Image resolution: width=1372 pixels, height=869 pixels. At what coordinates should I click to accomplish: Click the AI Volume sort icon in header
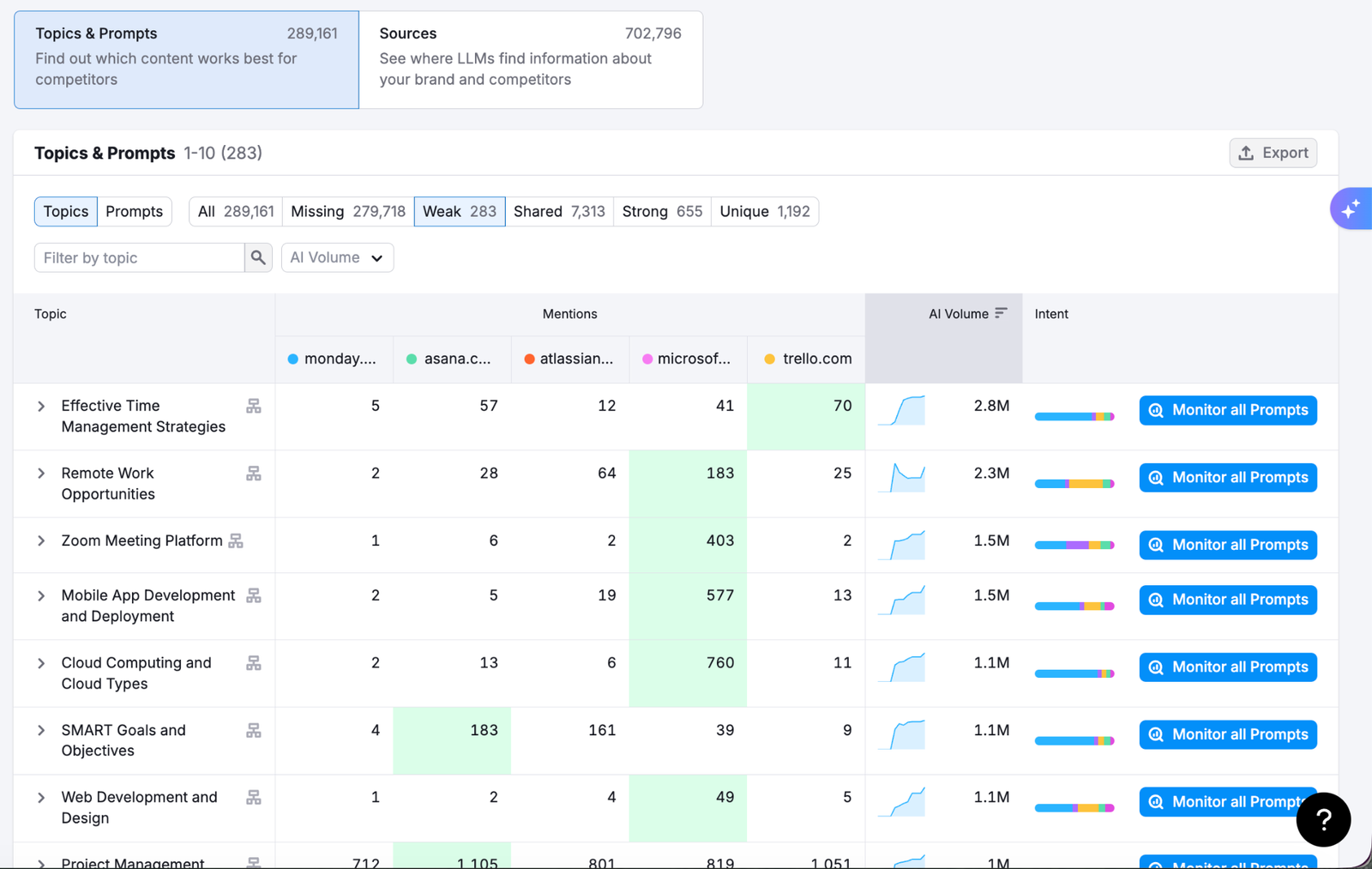pyautogui.click(x=1001, y=313)
